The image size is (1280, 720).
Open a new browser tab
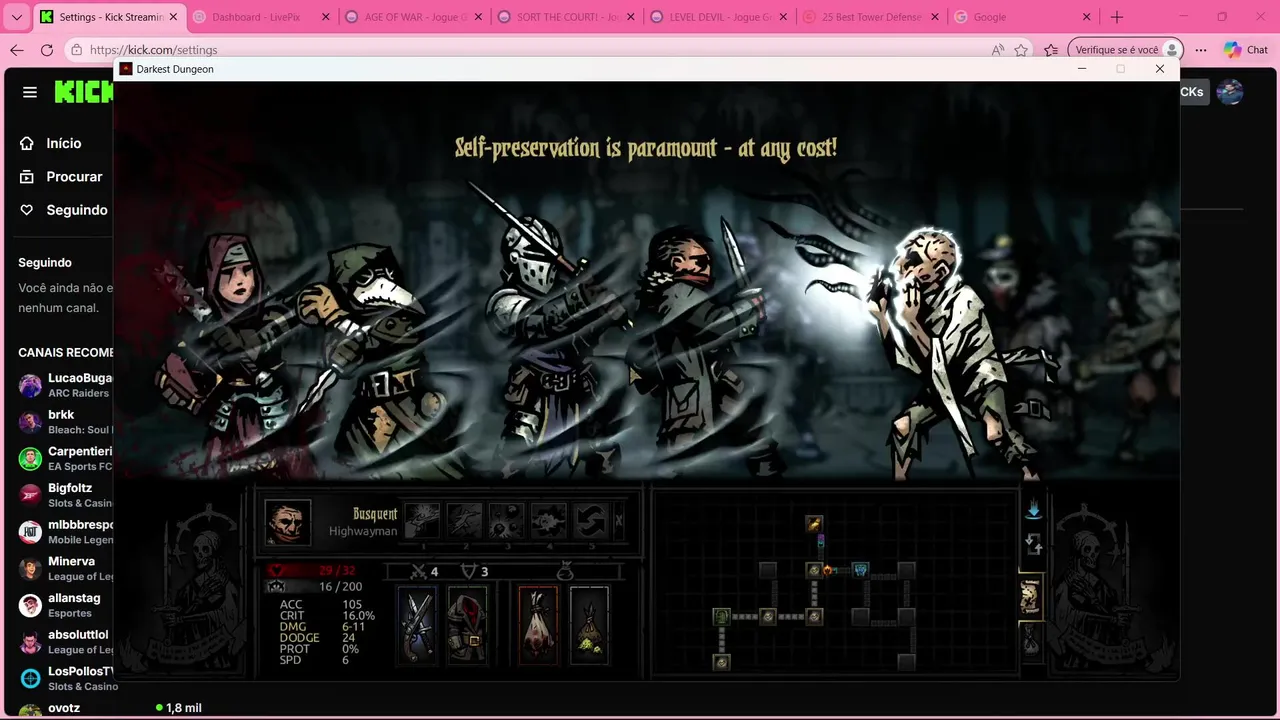pyautogui.click(x=1117, y=17)
